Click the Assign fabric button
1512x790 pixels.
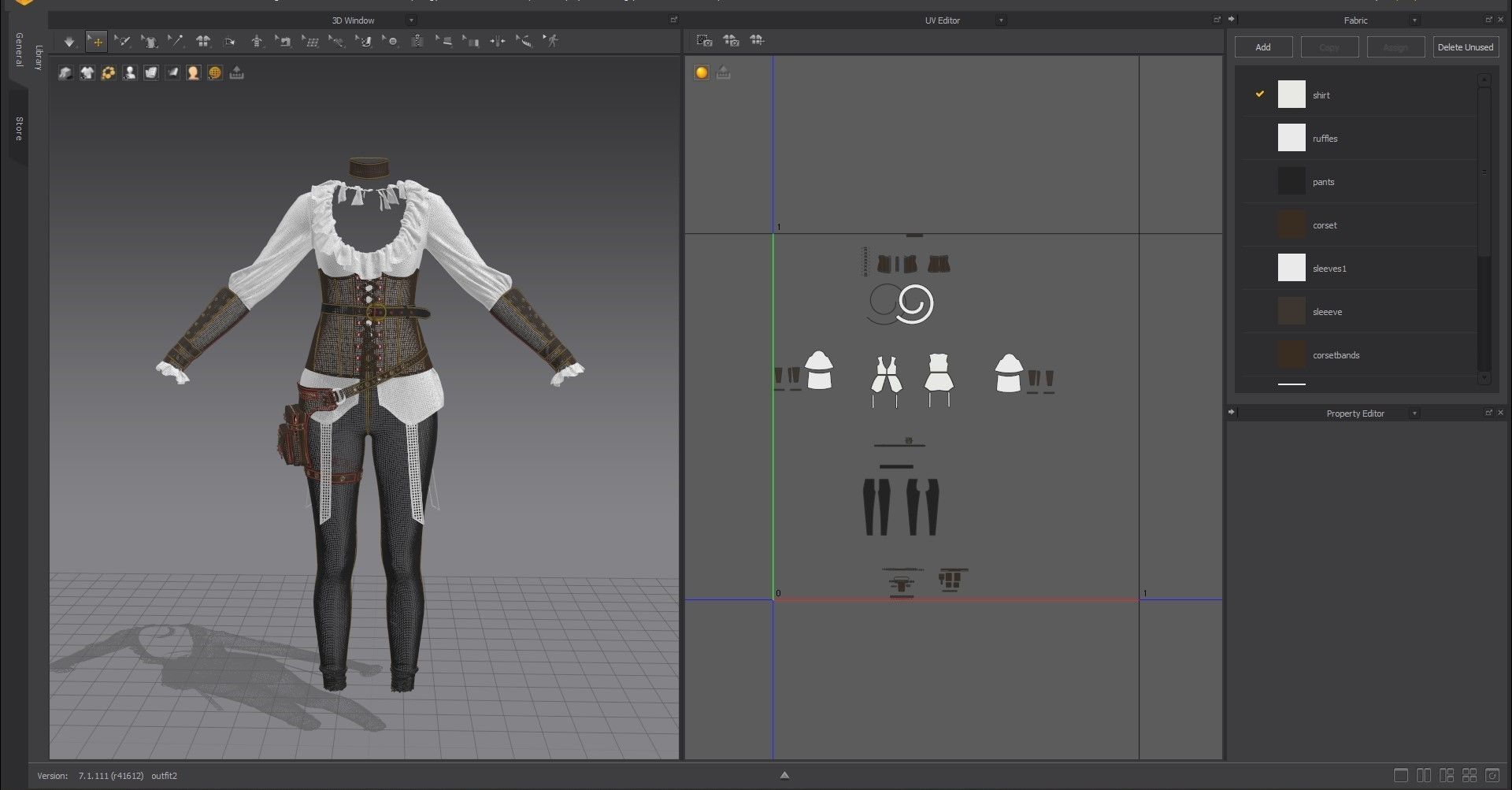click(1395, 47)
